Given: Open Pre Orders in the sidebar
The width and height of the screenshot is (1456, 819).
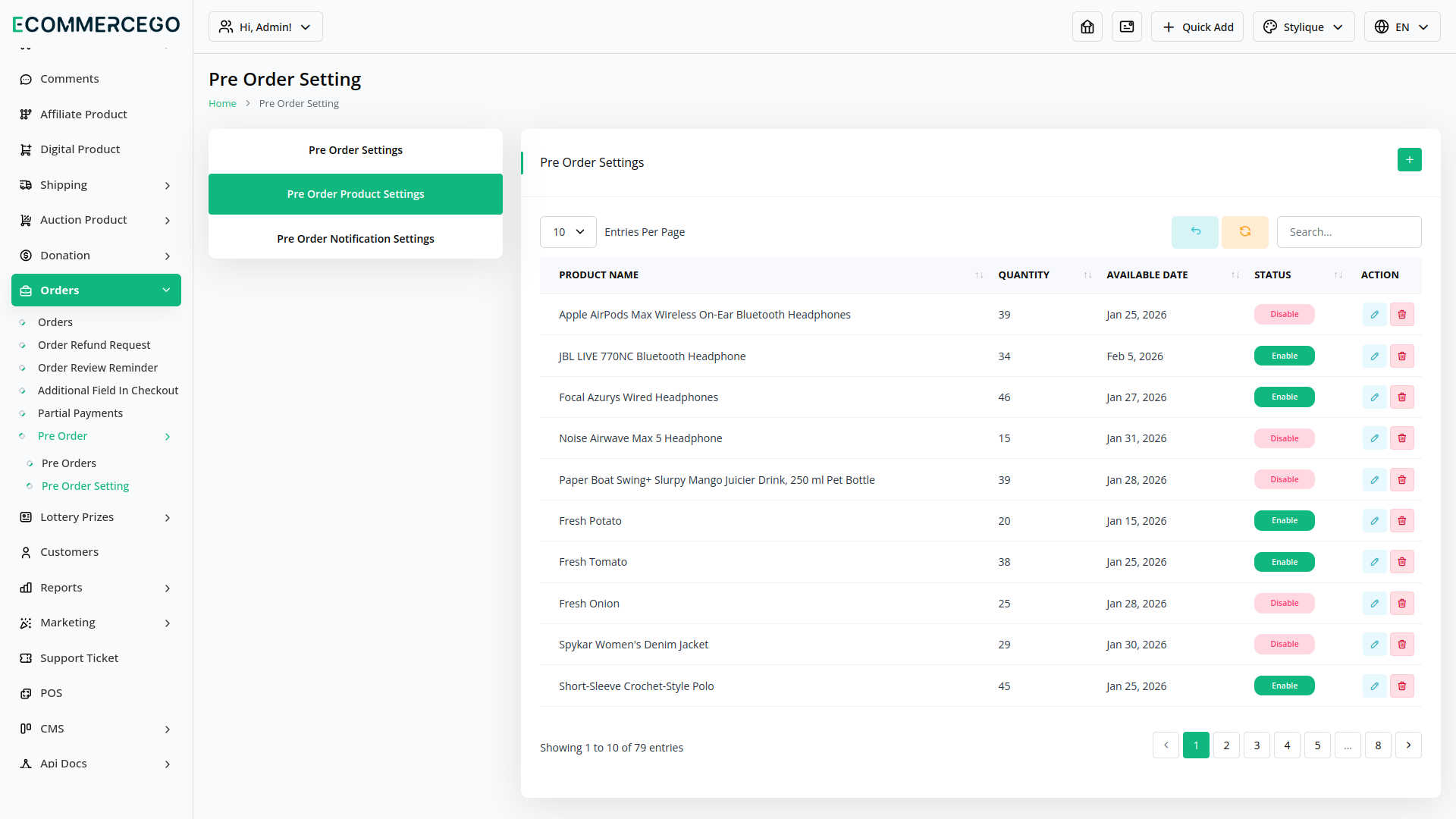Looking at the screenshot, I should pyautogui.click(x=69, y=463).
